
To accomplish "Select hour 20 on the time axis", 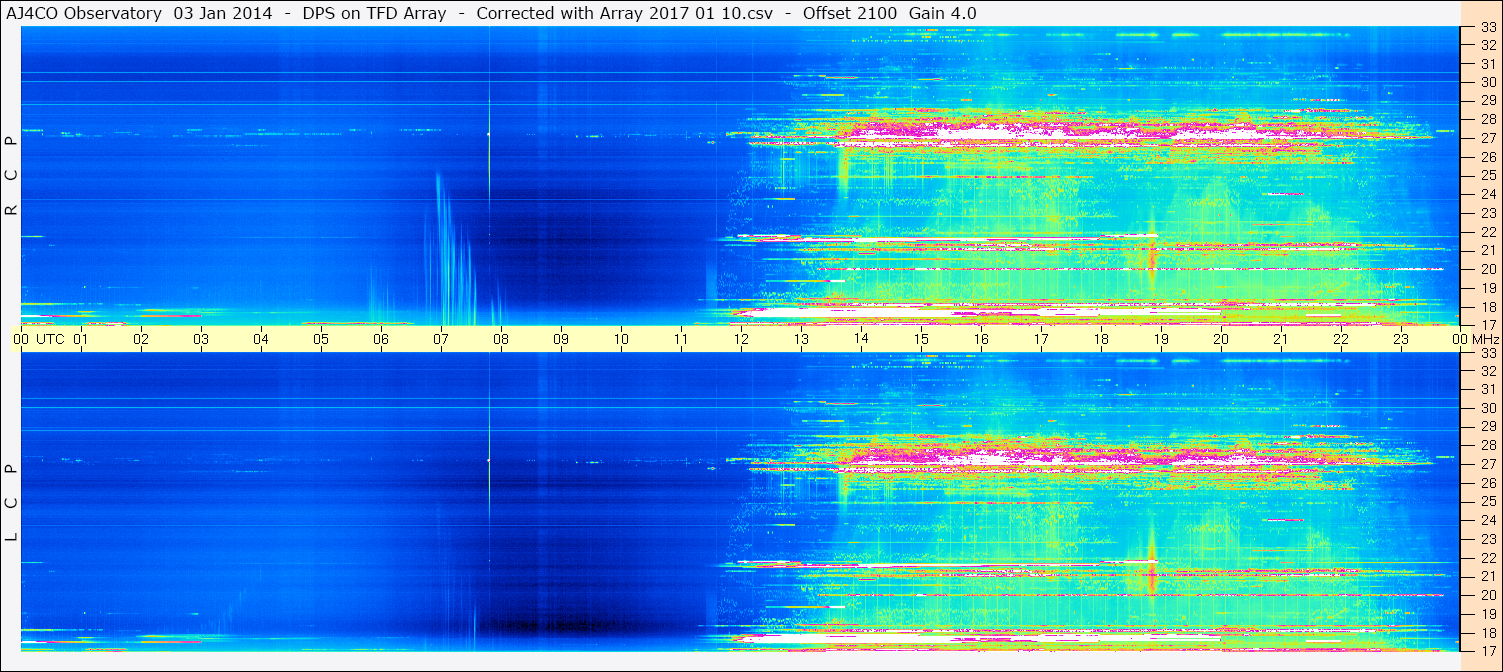I will (x=1221, y=339).
